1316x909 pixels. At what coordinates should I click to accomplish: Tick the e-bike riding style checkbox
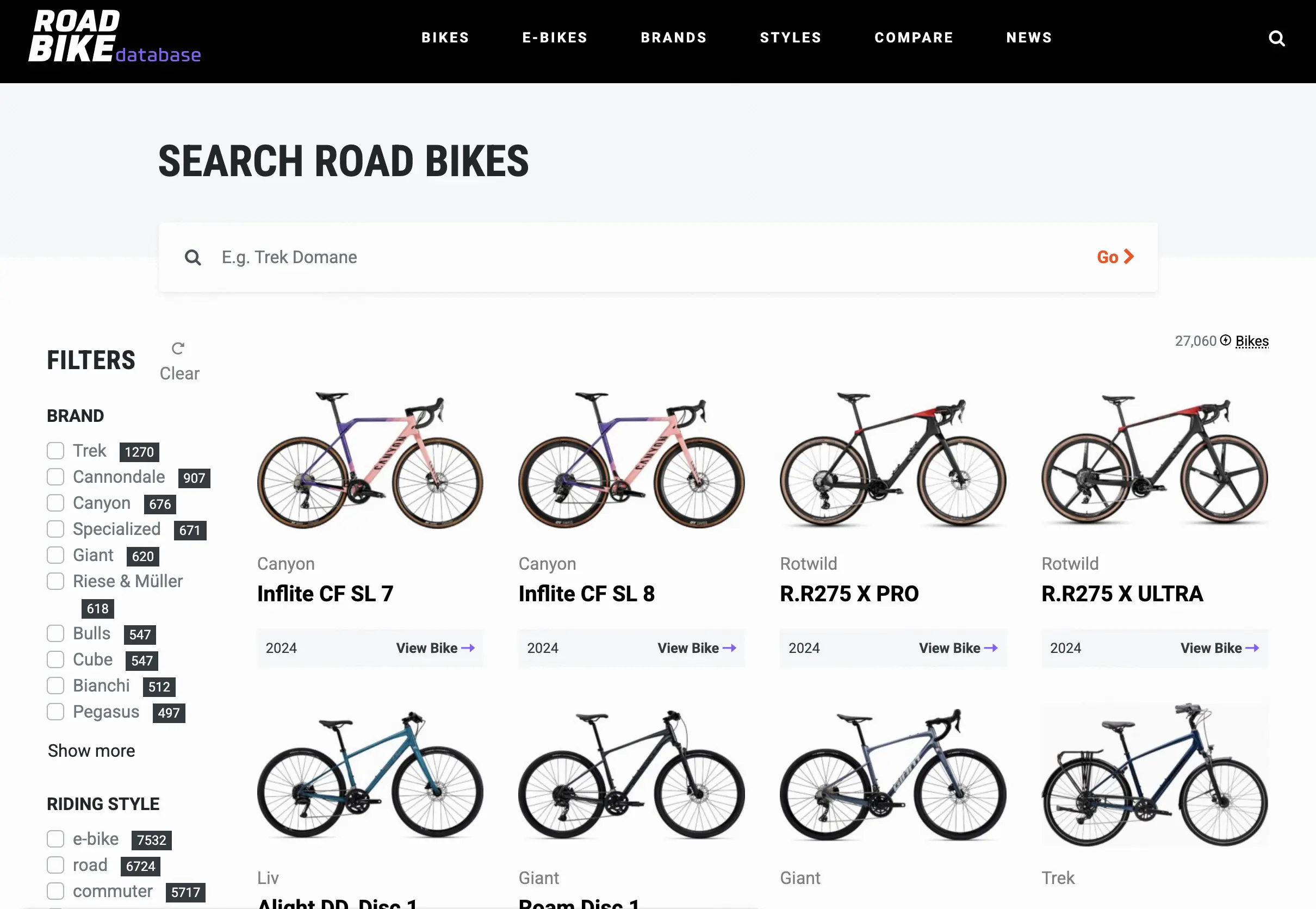tap(55, 839)
